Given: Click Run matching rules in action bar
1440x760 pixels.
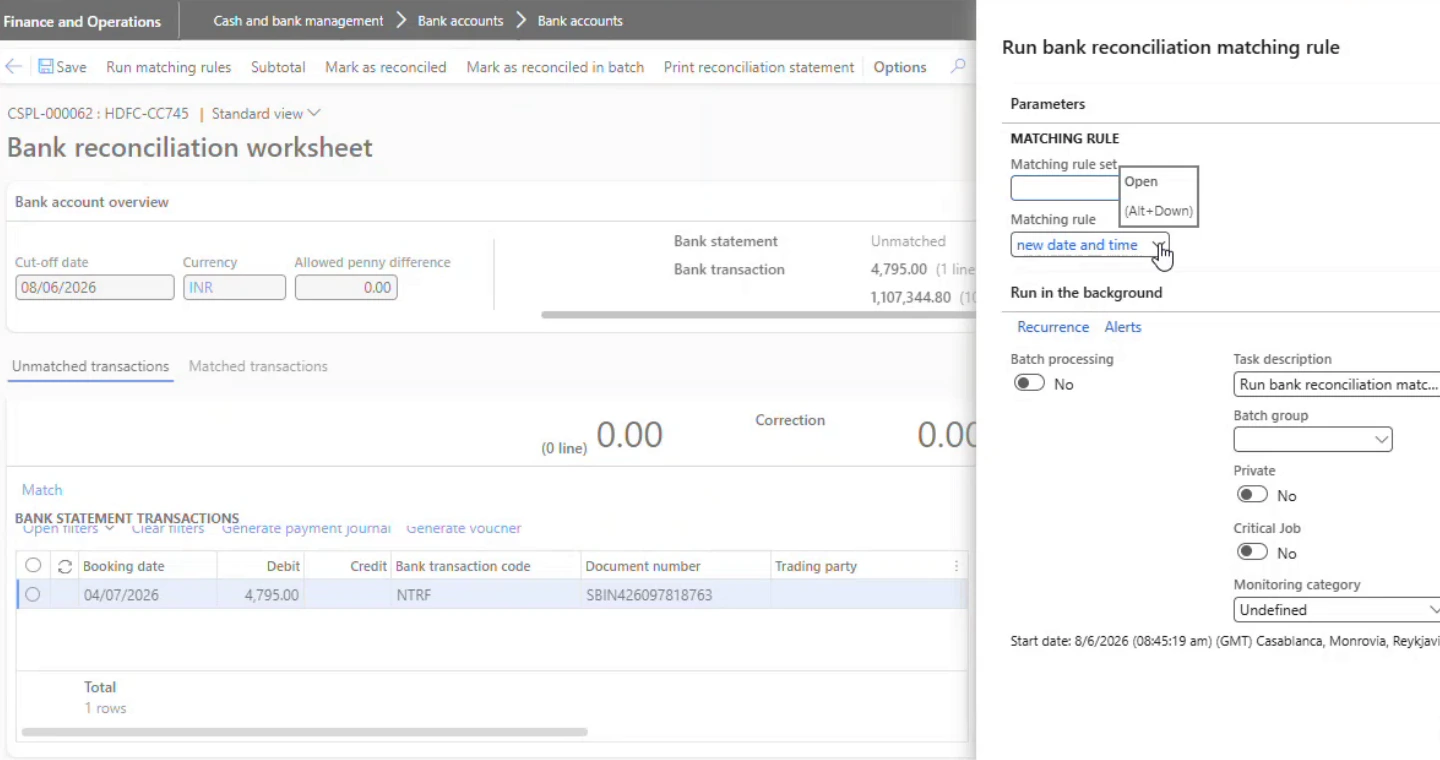Looking at the screenshot, I should point(169,67).
